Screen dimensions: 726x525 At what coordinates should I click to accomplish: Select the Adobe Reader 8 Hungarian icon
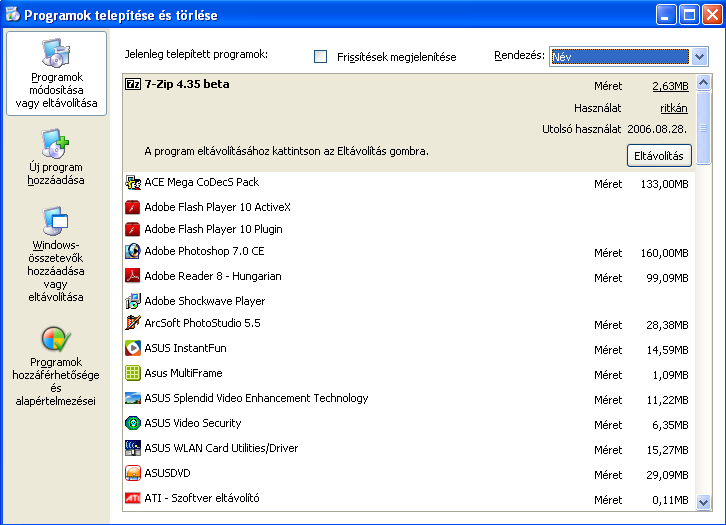click(x=132, y=276)
